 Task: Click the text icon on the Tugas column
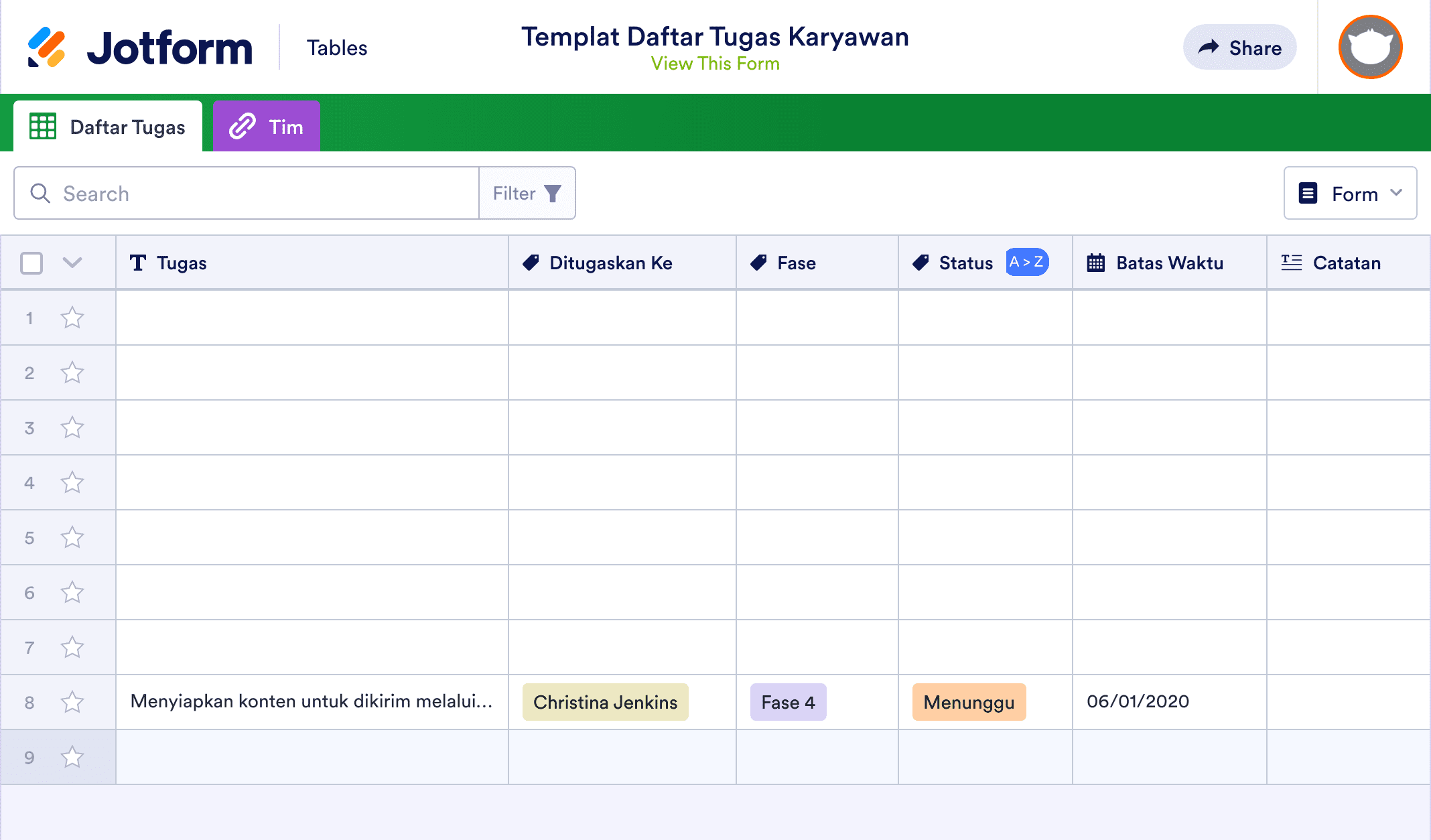pos(138,263)
